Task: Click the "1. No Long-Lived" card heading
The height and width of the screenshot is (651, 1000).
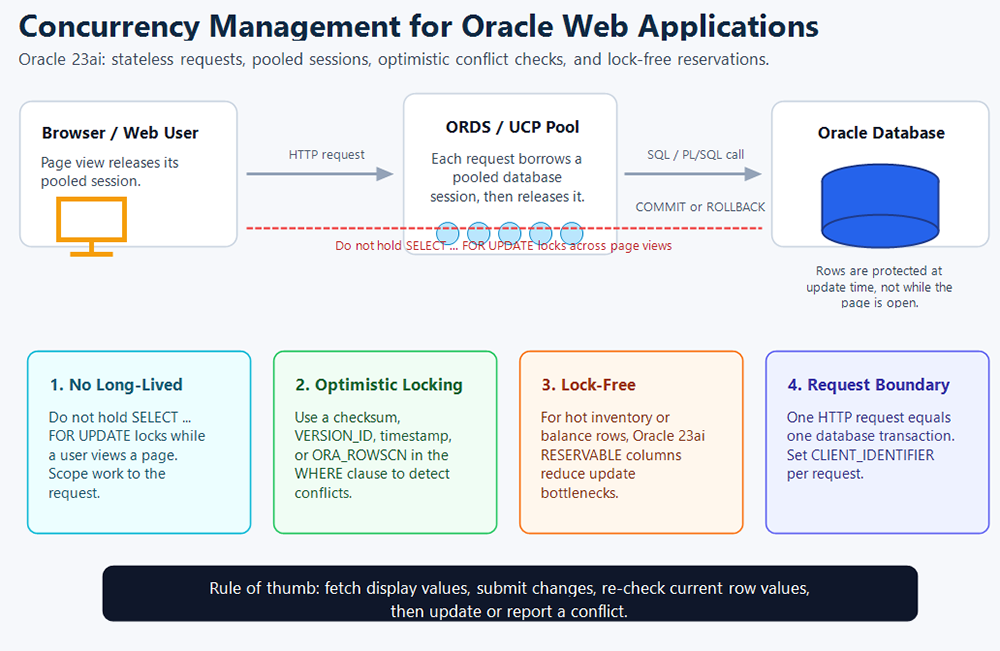Action: (116, 384)
